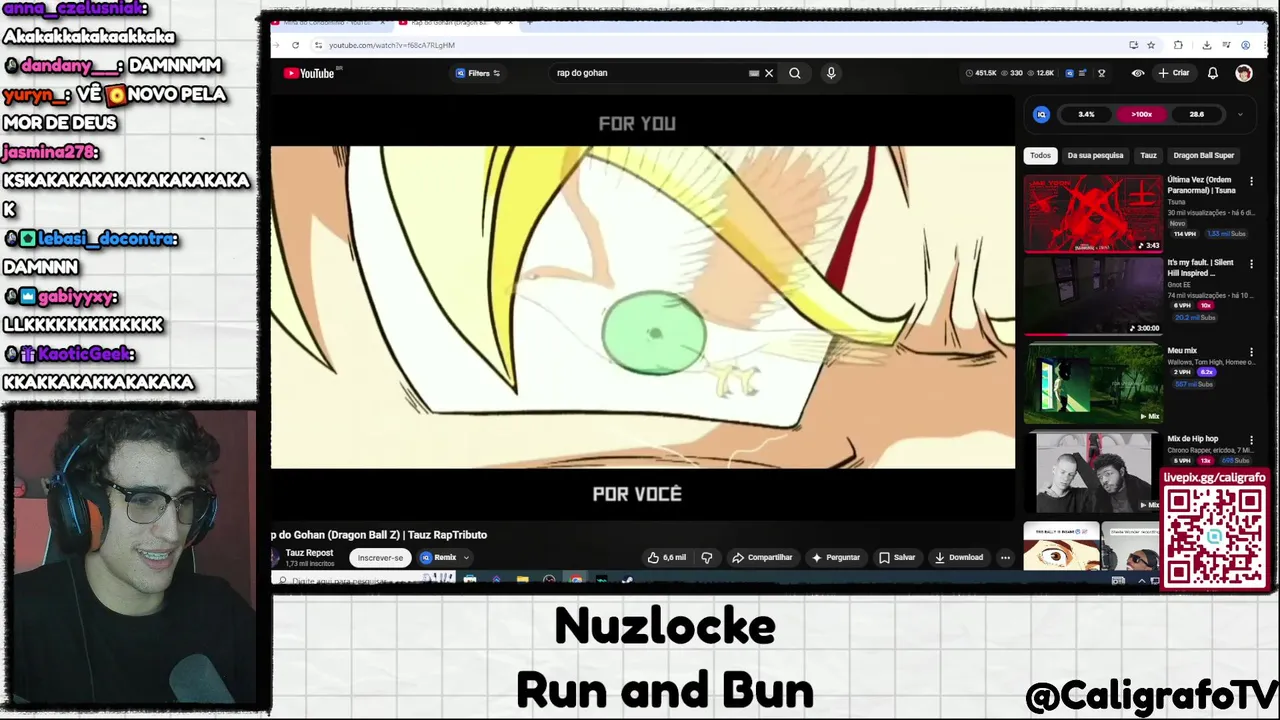Open browser downloads icon
Image resolution: width=1280 pixels, height=720 pixels.
click(1207, 45)
